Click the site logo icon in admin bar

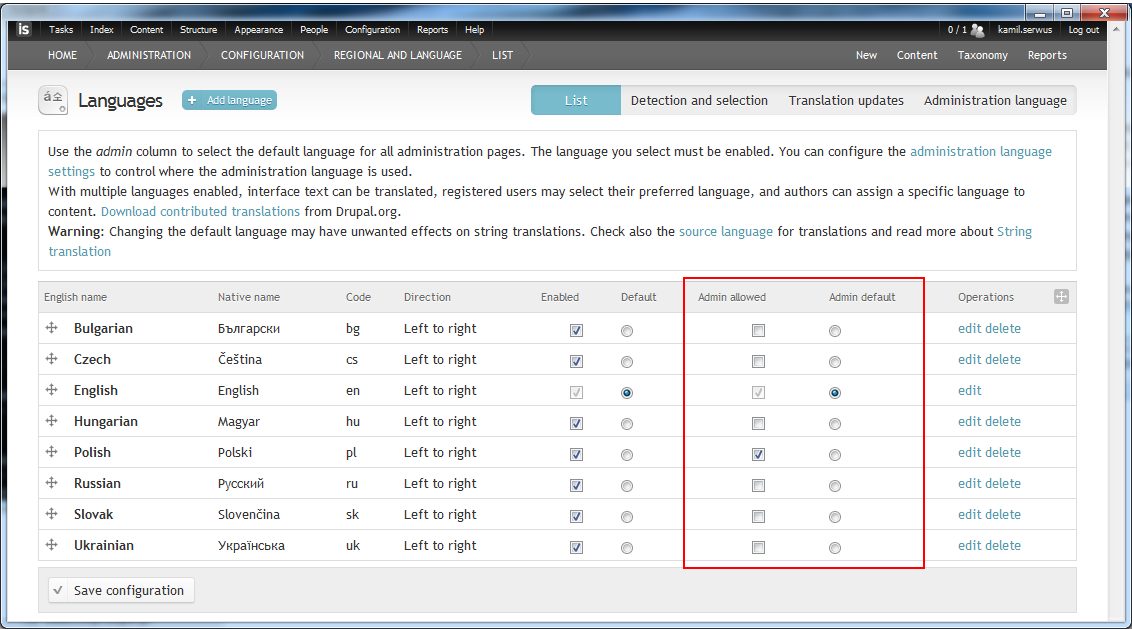(x=23, y=29)
